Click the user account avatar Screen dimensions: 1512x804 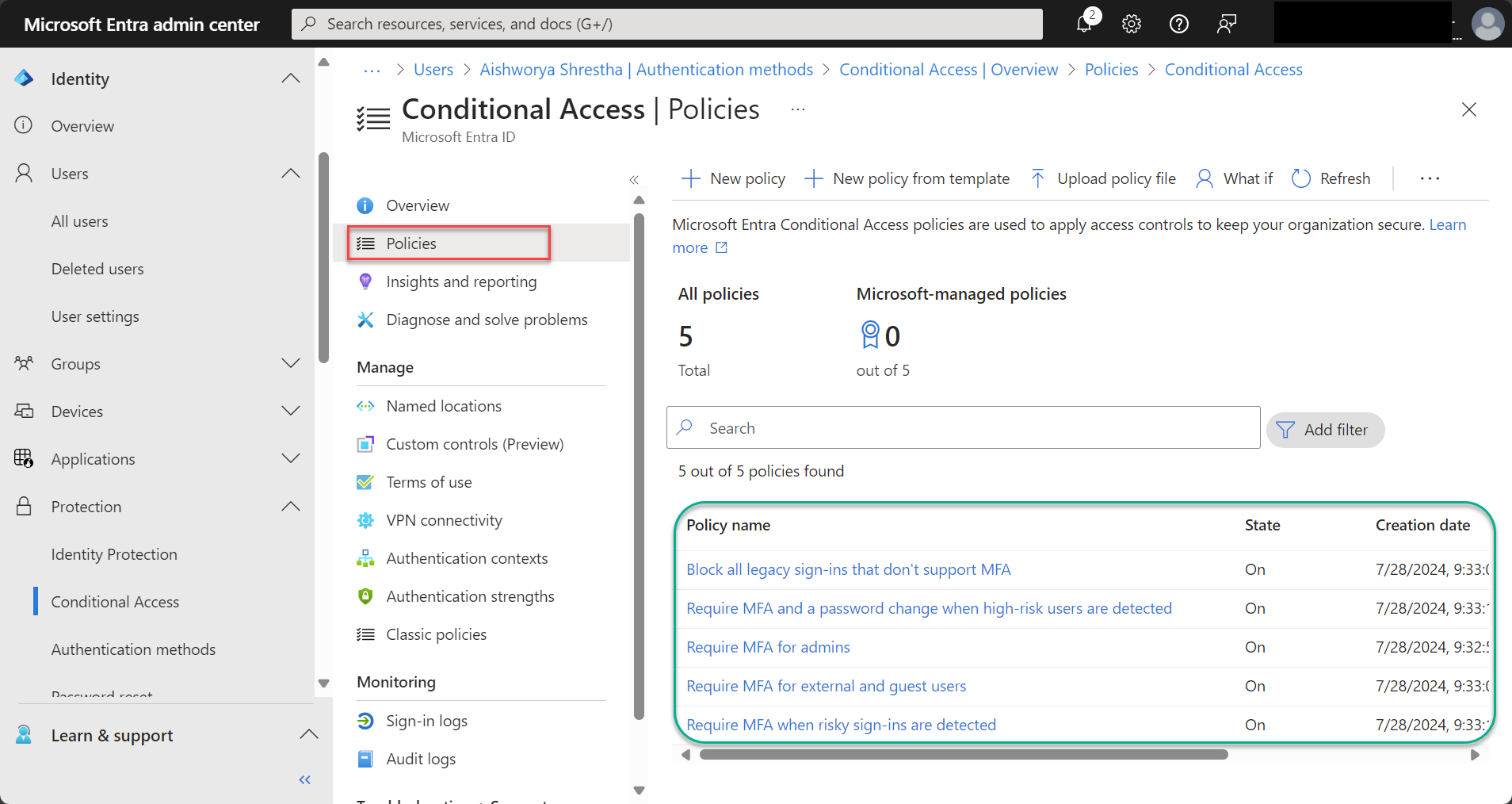point(1488,24)
